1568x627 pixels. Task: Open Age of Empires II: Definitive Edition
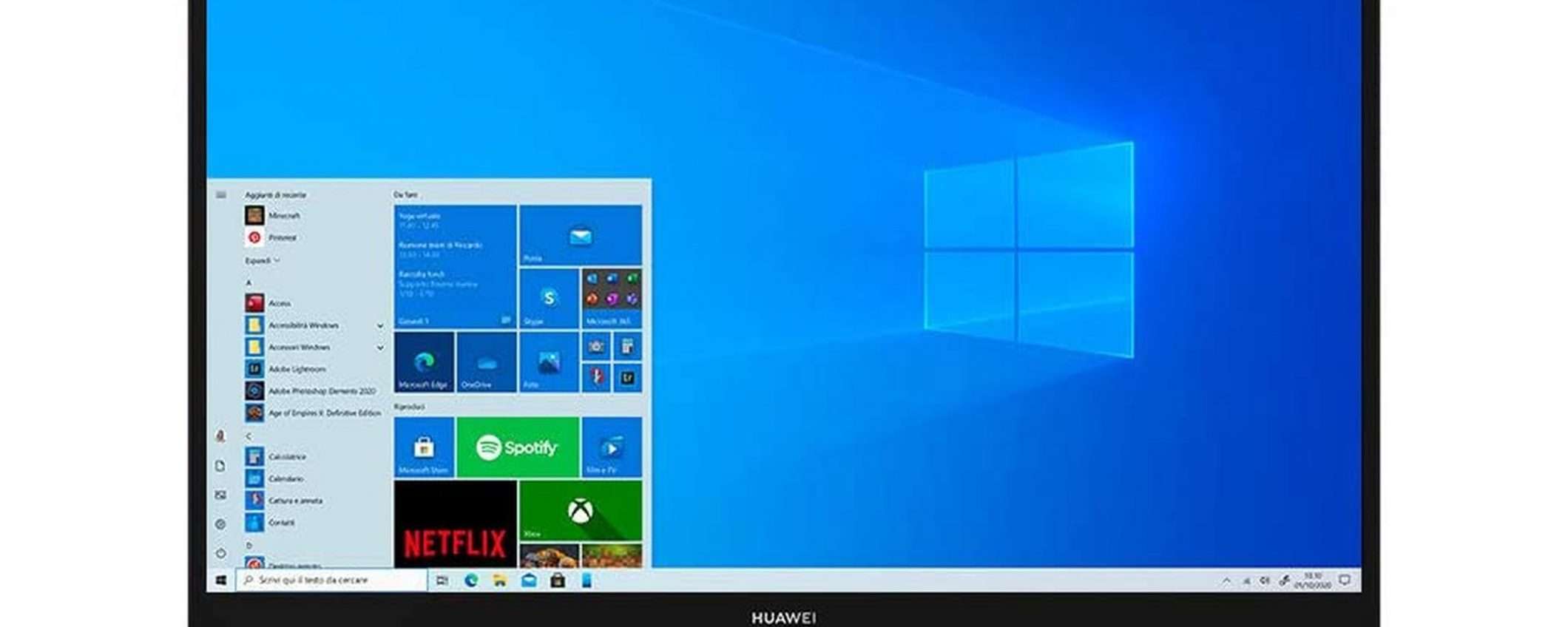(x=314, y=413)
